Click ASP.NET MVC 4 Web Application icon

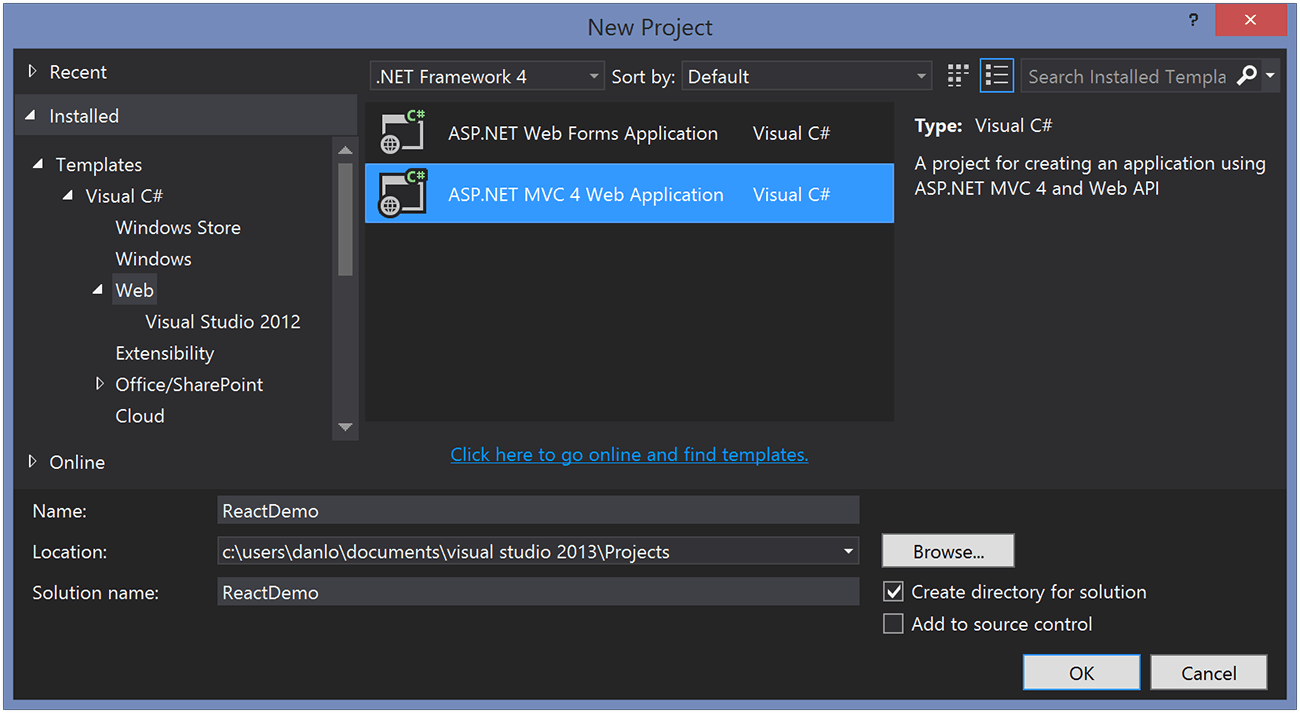tap(403, 194)
